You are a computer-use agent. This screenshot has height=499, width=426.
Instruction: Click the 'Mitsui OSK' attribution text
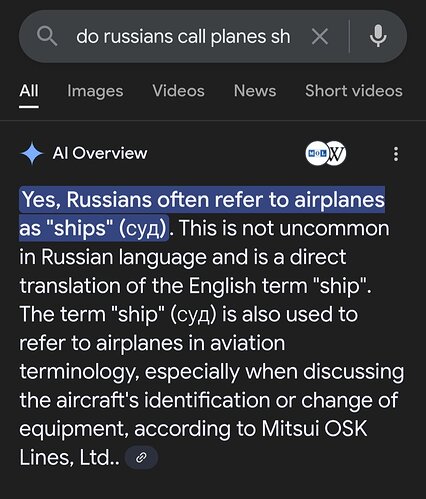[314, 428]
